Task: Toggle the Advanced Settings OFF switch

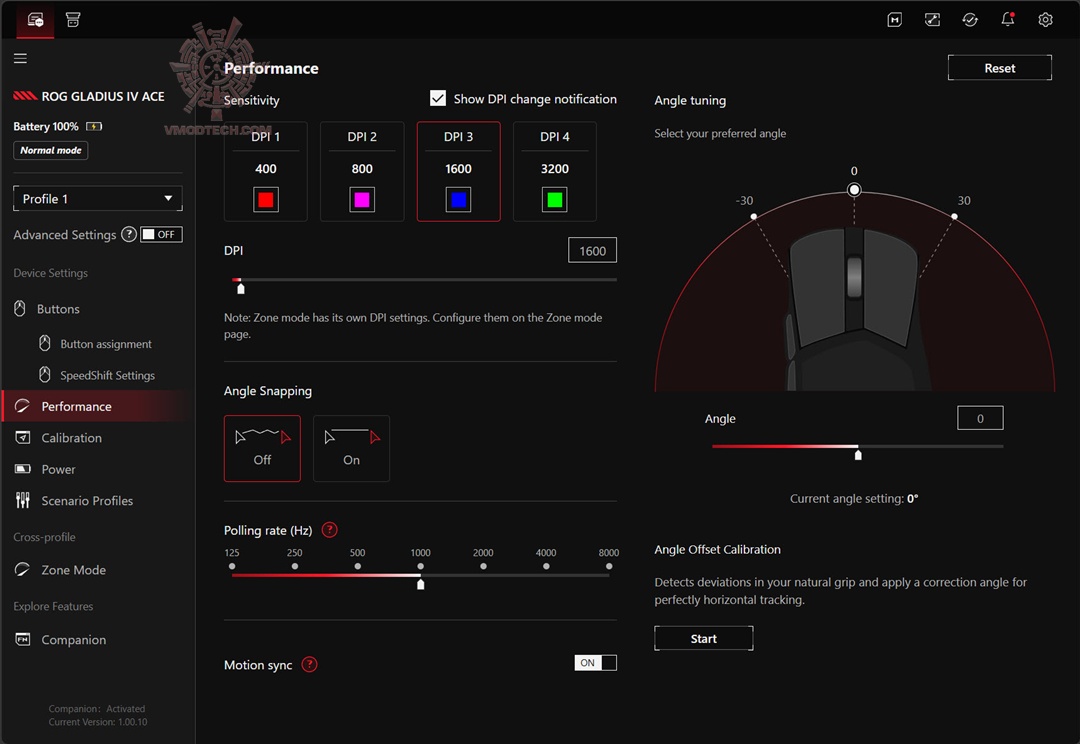Action: pos(161,234)
